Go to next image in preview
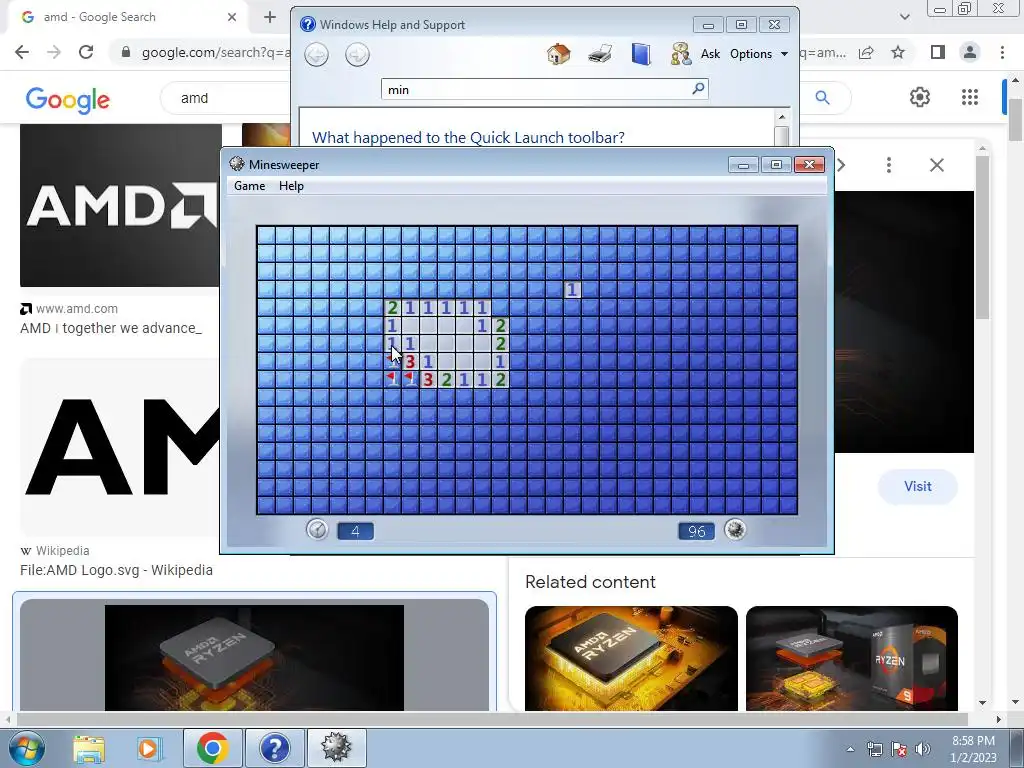 pyautogui.click(x=842, y=165)
